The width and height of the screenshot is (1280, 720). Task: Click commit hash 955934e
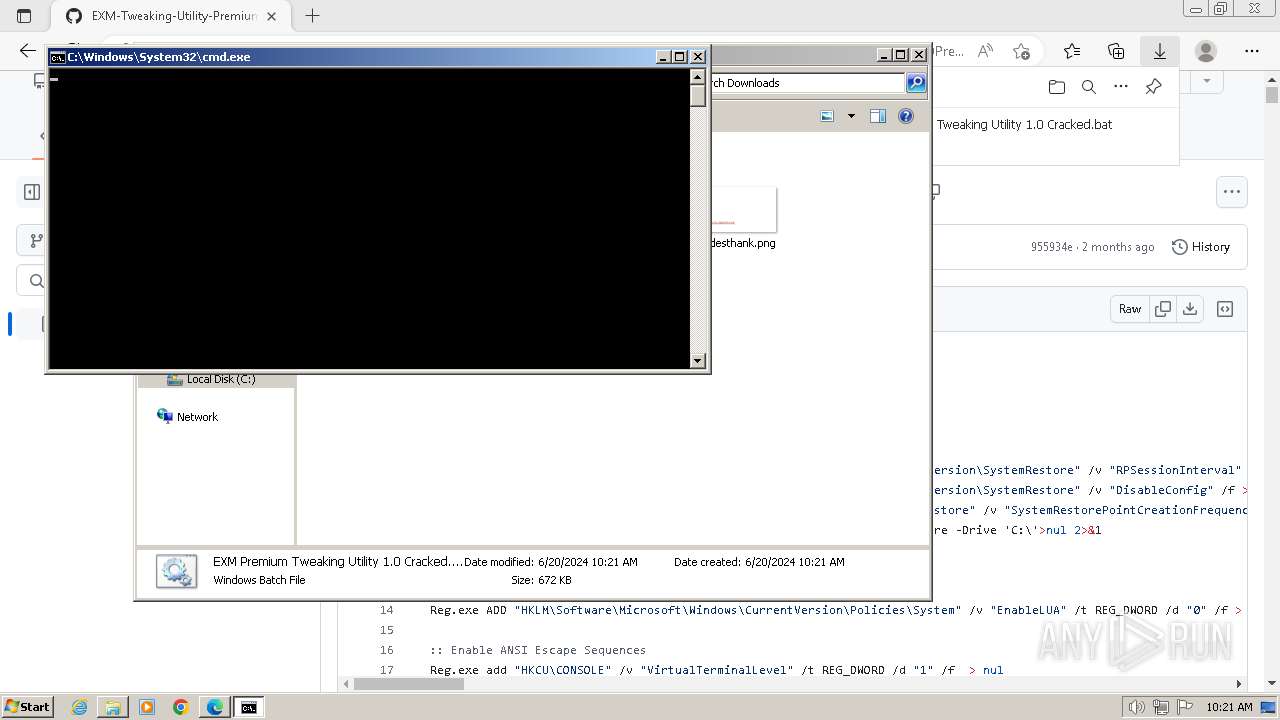pyautogui.click(x=1051, y=247)
